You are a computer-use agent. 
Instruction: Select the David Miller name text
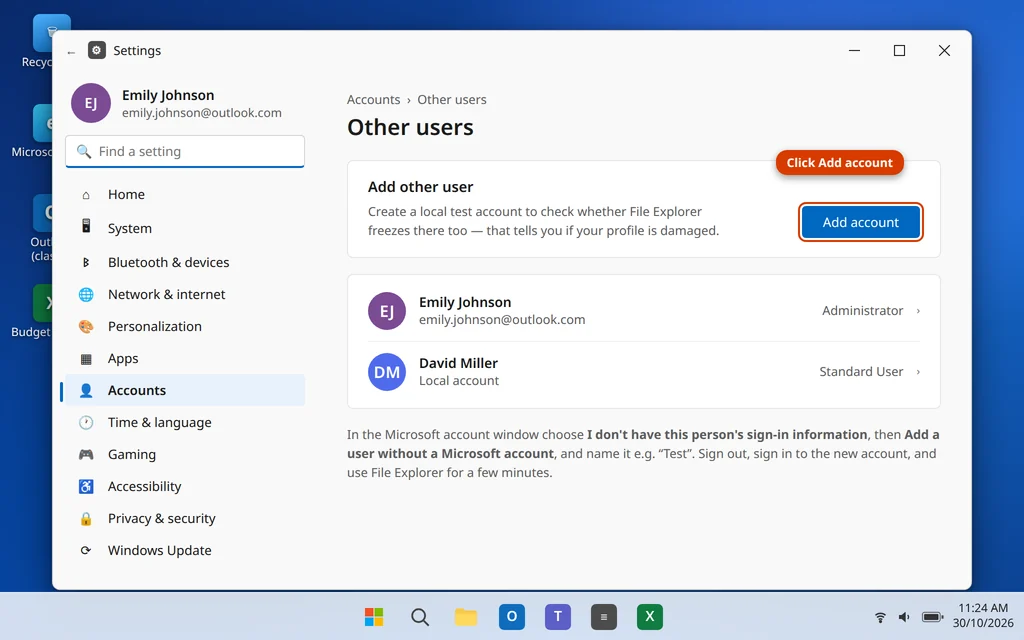(x=458, y=363)
